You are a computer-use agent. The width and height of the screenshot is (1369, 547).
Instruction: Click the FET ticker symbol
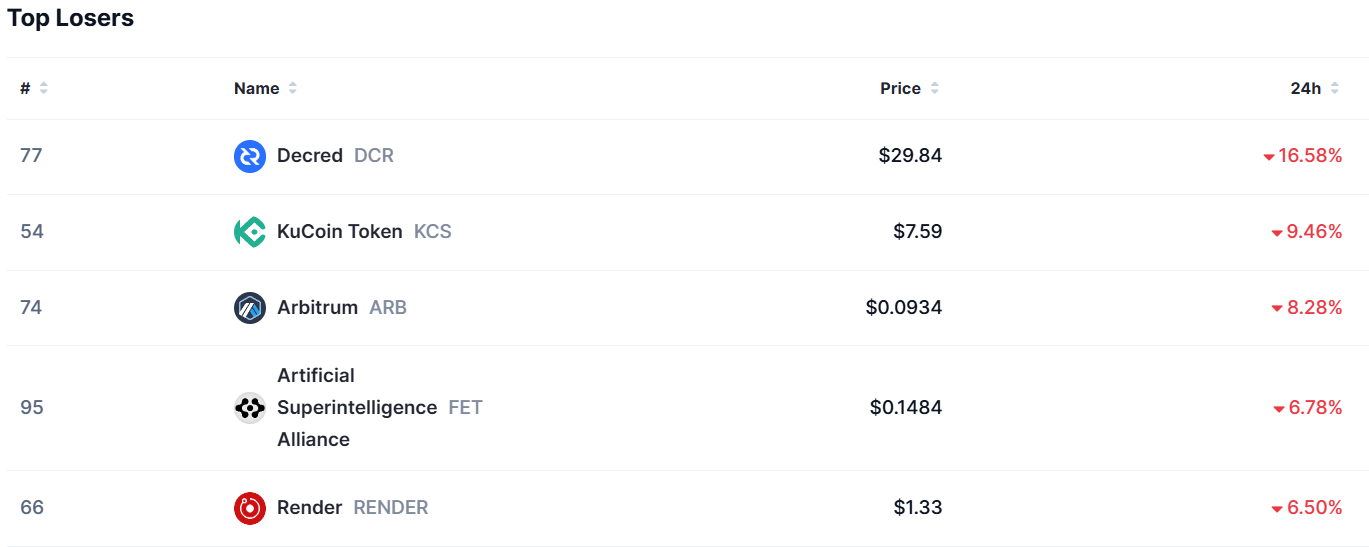(x=465, y=408)
